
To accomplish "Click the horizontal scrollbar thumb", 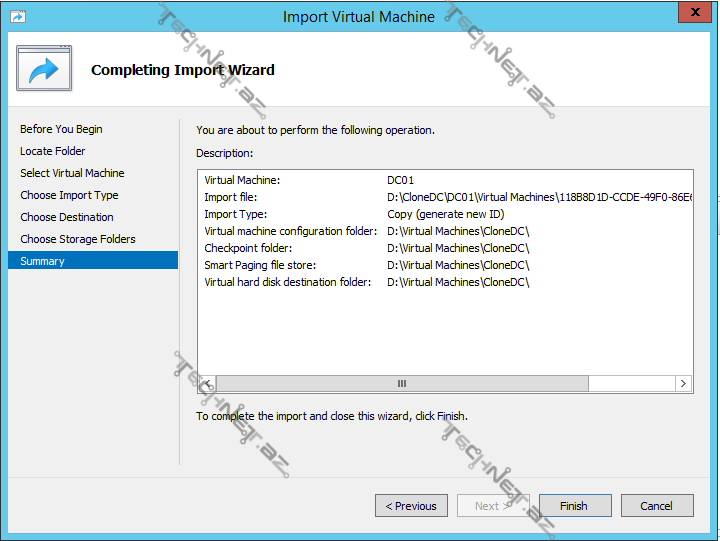I will pos(402,383).
